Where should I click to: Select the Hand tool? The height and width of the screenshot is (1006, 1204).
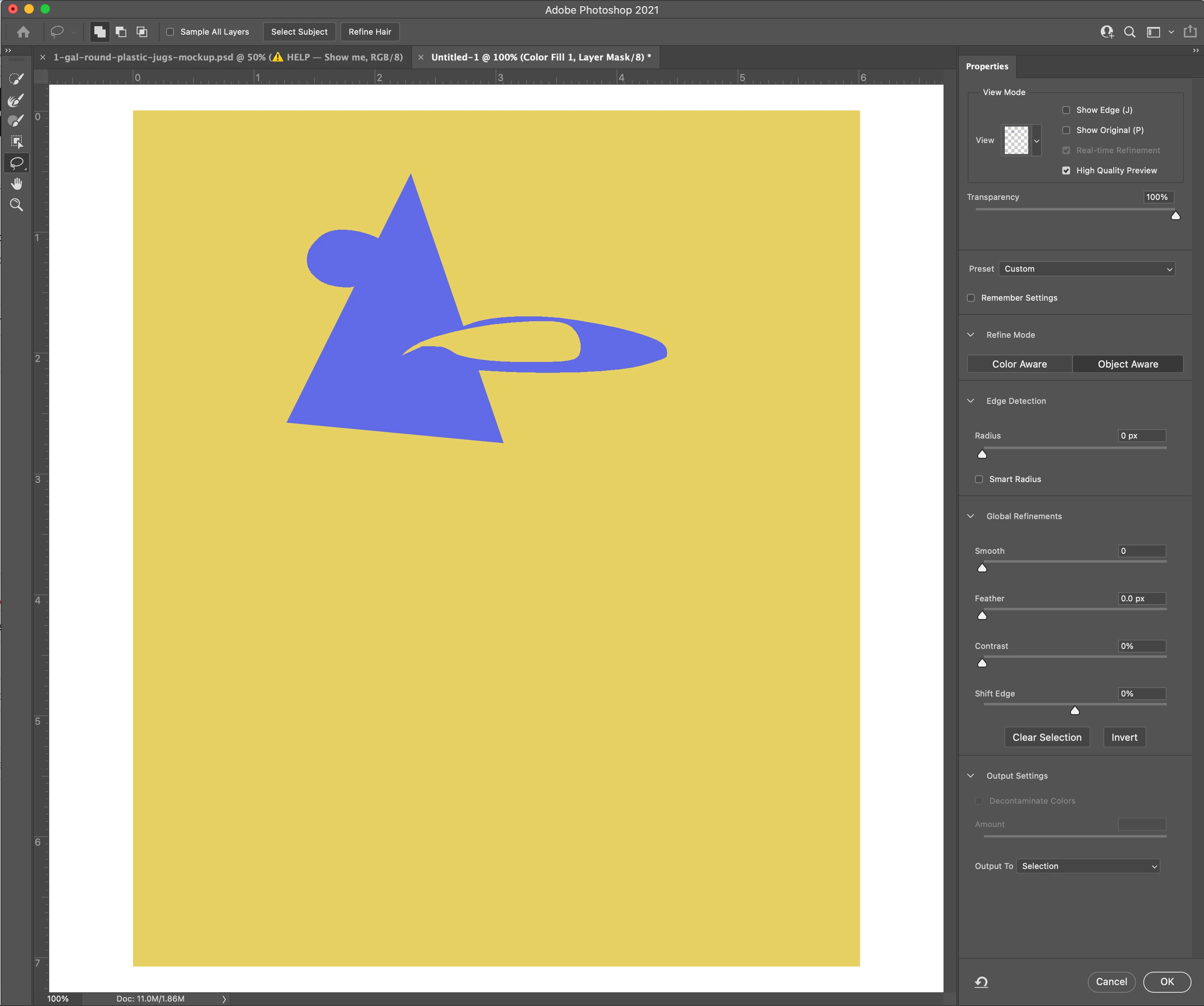(x=17, y=183)
